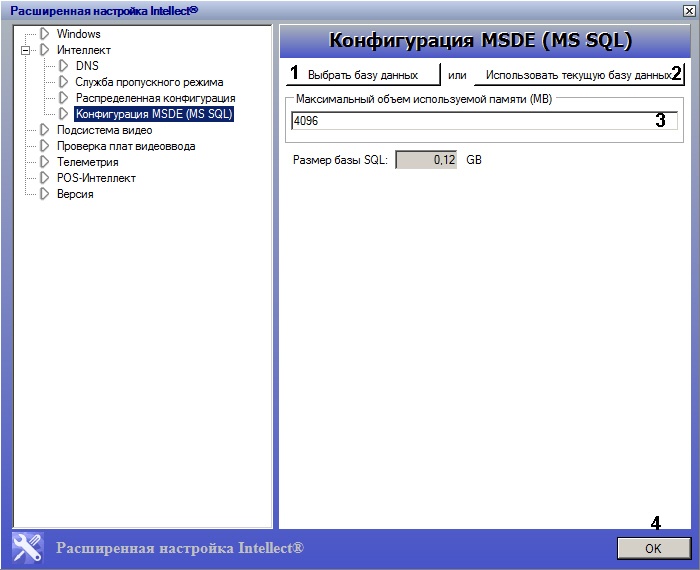
Task: Click the arrow icon next to DNS
Action: 63,66
